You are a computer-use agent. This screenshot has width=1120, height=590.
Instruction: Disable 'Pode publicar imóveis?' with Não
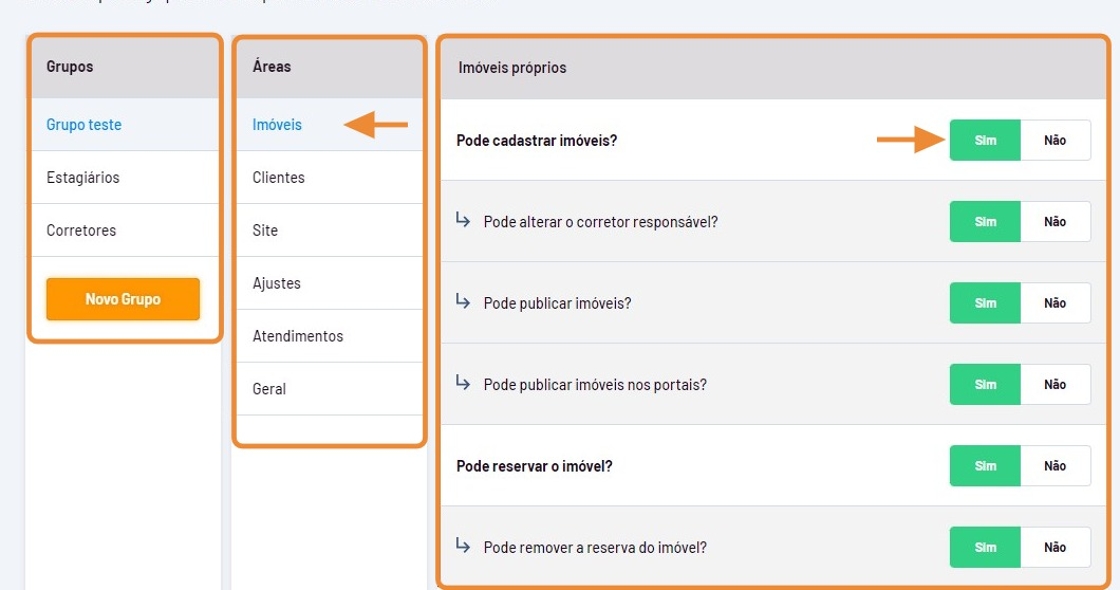[1055, 303]
